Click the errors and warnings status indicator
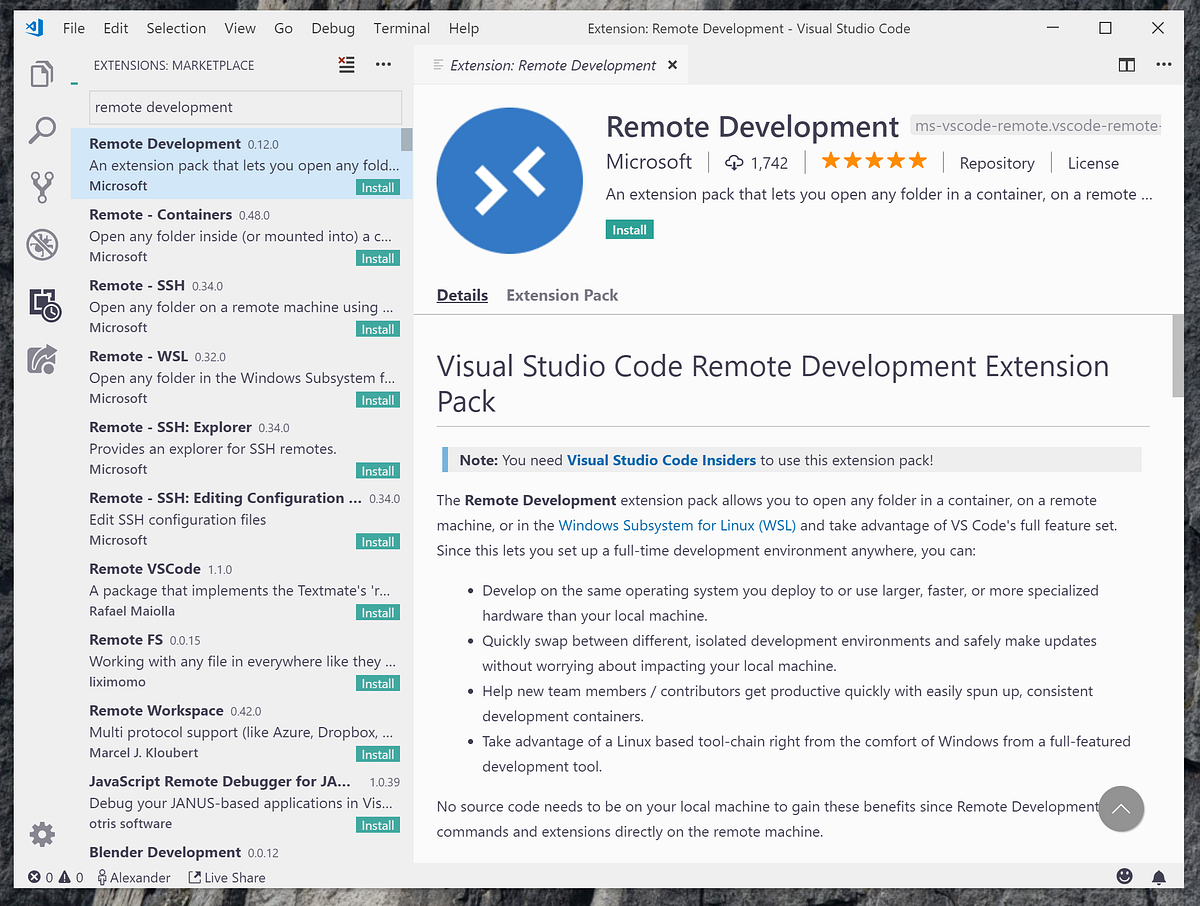Viewport: 1200px width, 906px height. (x=56, y=877)
